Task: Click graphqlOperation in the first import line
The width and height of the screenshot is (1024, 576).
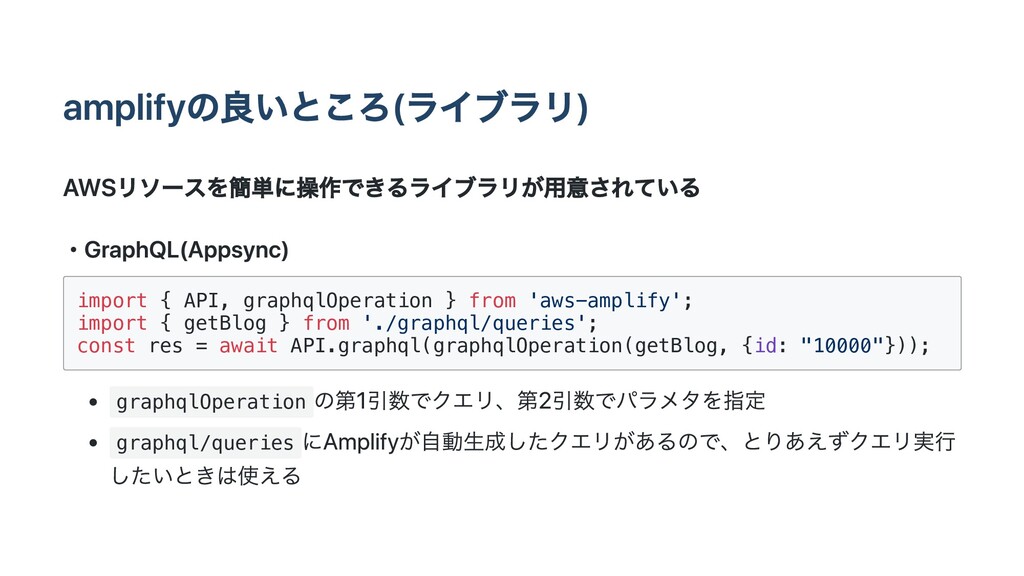Action: point(338,300)
